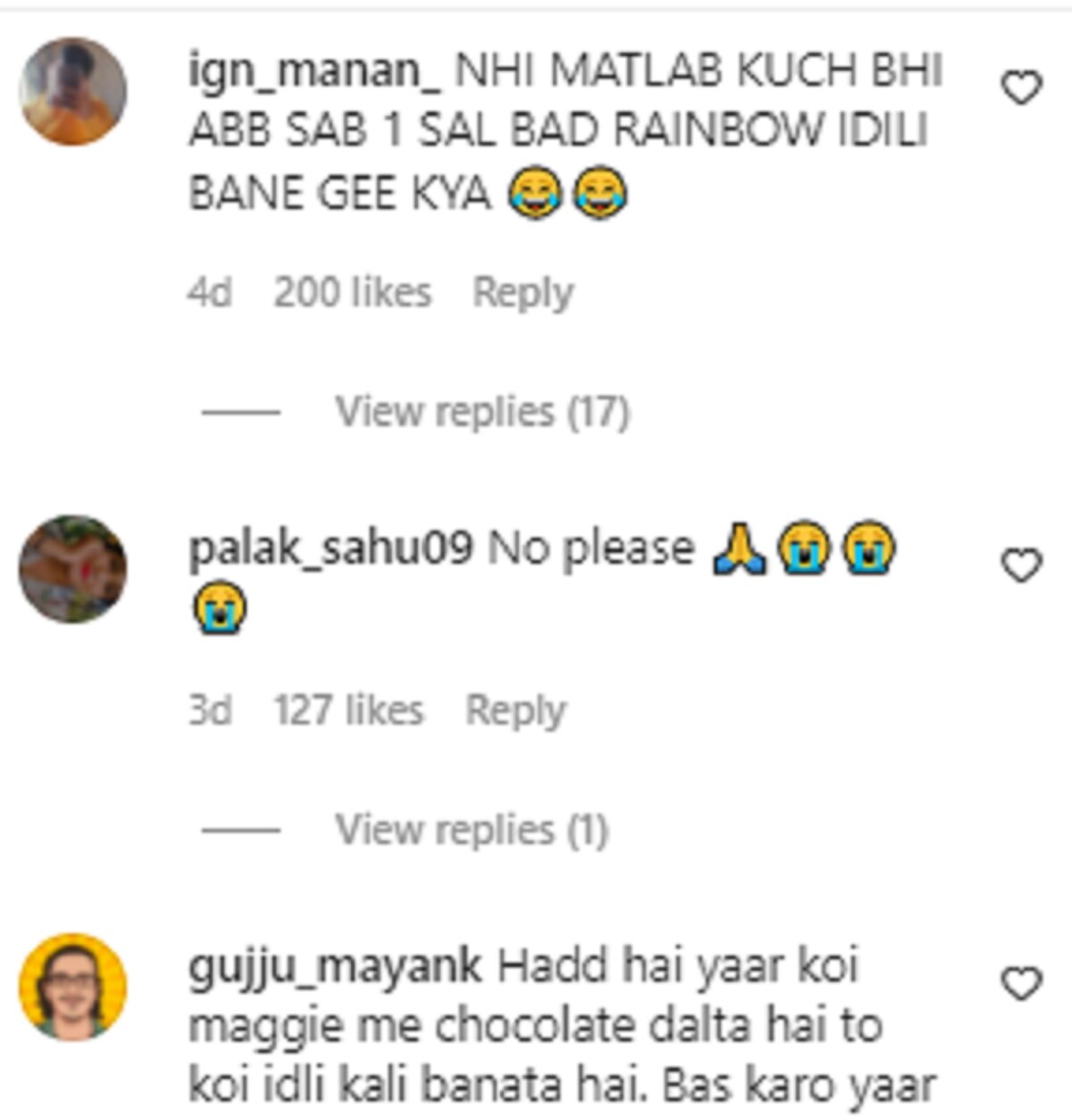Expand View replies (17)
Image resolution: width=1072 pixels, height=1120 pixels.
pyautogui.click(x=482, y=412)
